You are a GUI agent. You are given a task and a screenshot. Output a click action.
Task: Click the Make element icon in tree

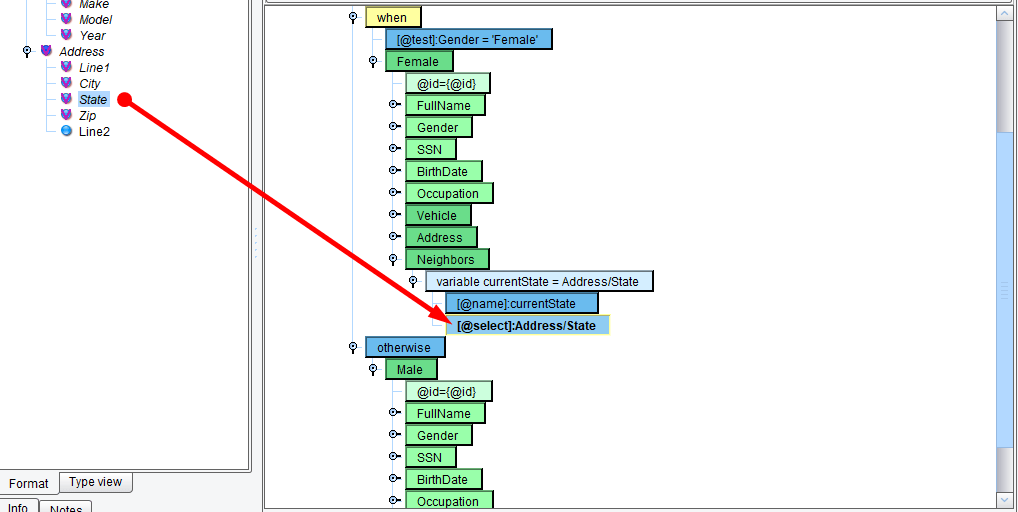[66, 3]
